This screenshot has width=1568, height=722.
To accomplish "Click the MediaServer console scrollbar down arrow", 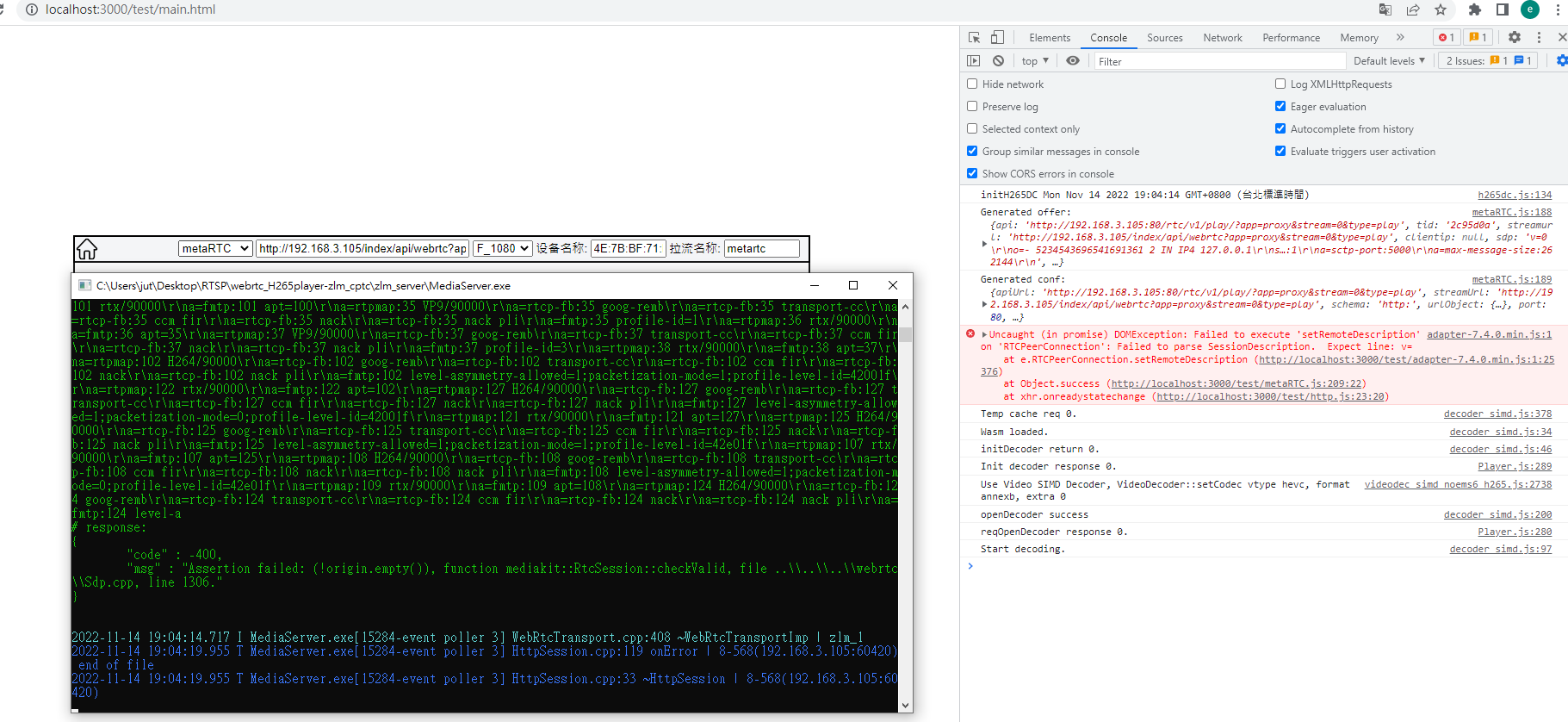I will coord(905,705).
